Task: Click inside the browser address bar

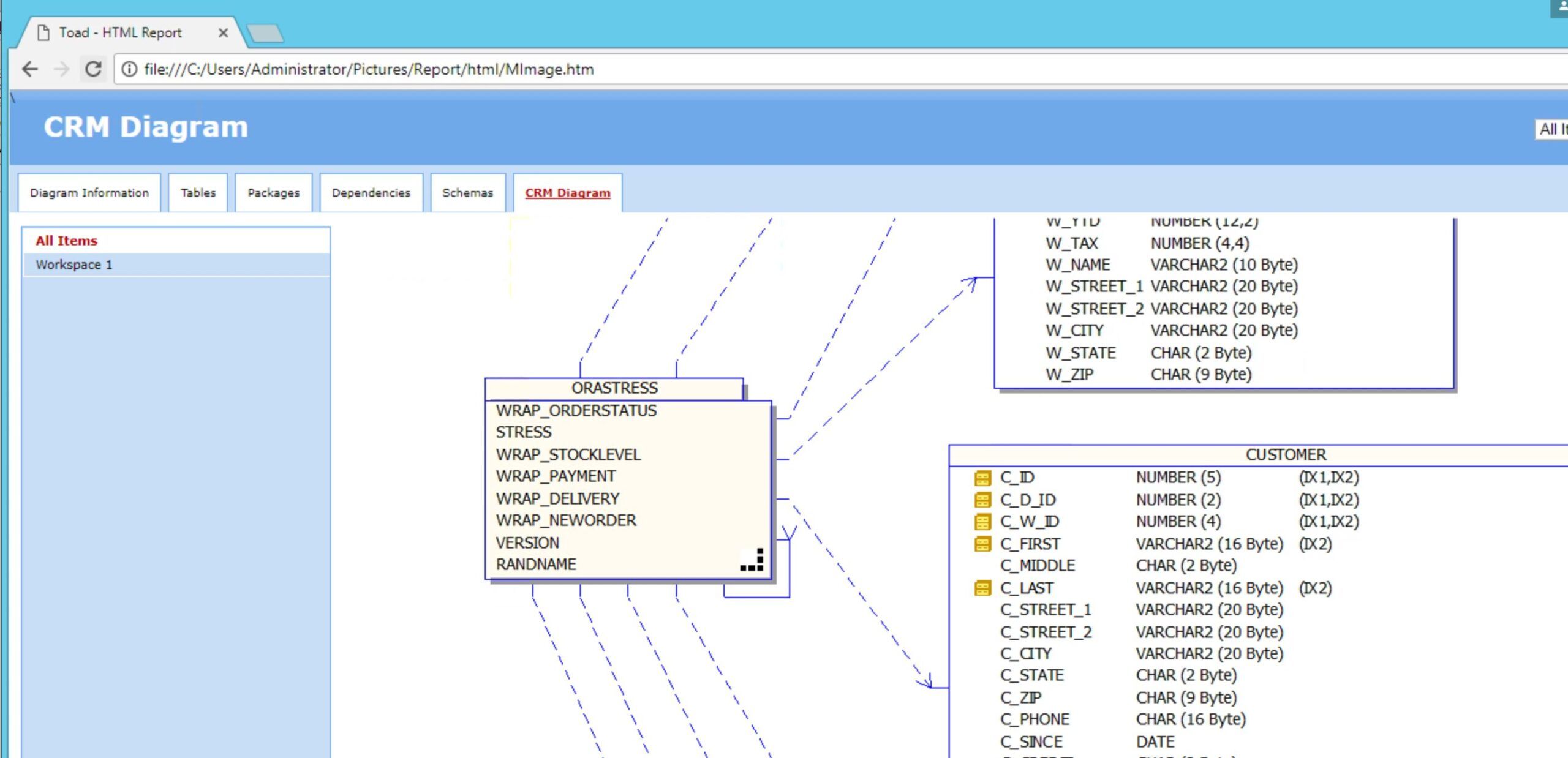Action: tap(490, 69)
